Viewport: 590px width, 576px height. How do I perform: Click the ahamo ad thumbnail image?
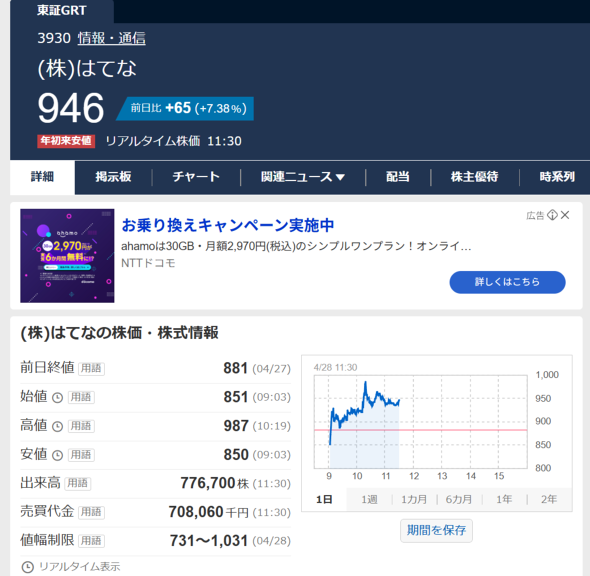pos(67,255)
